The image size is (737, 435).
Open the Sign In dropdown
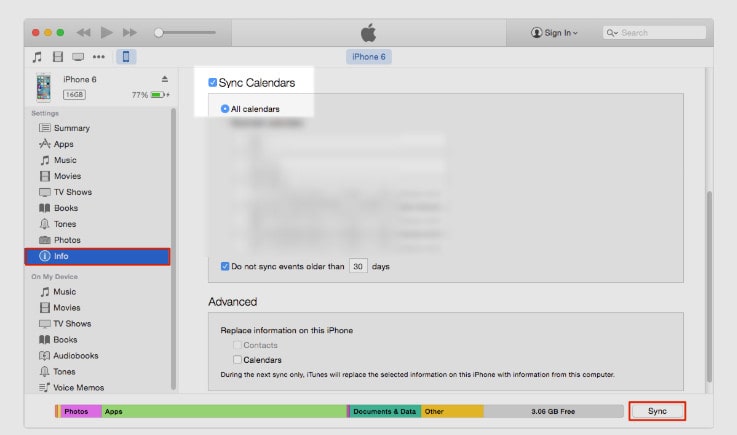pyautogui.click(x=555, y=32)
